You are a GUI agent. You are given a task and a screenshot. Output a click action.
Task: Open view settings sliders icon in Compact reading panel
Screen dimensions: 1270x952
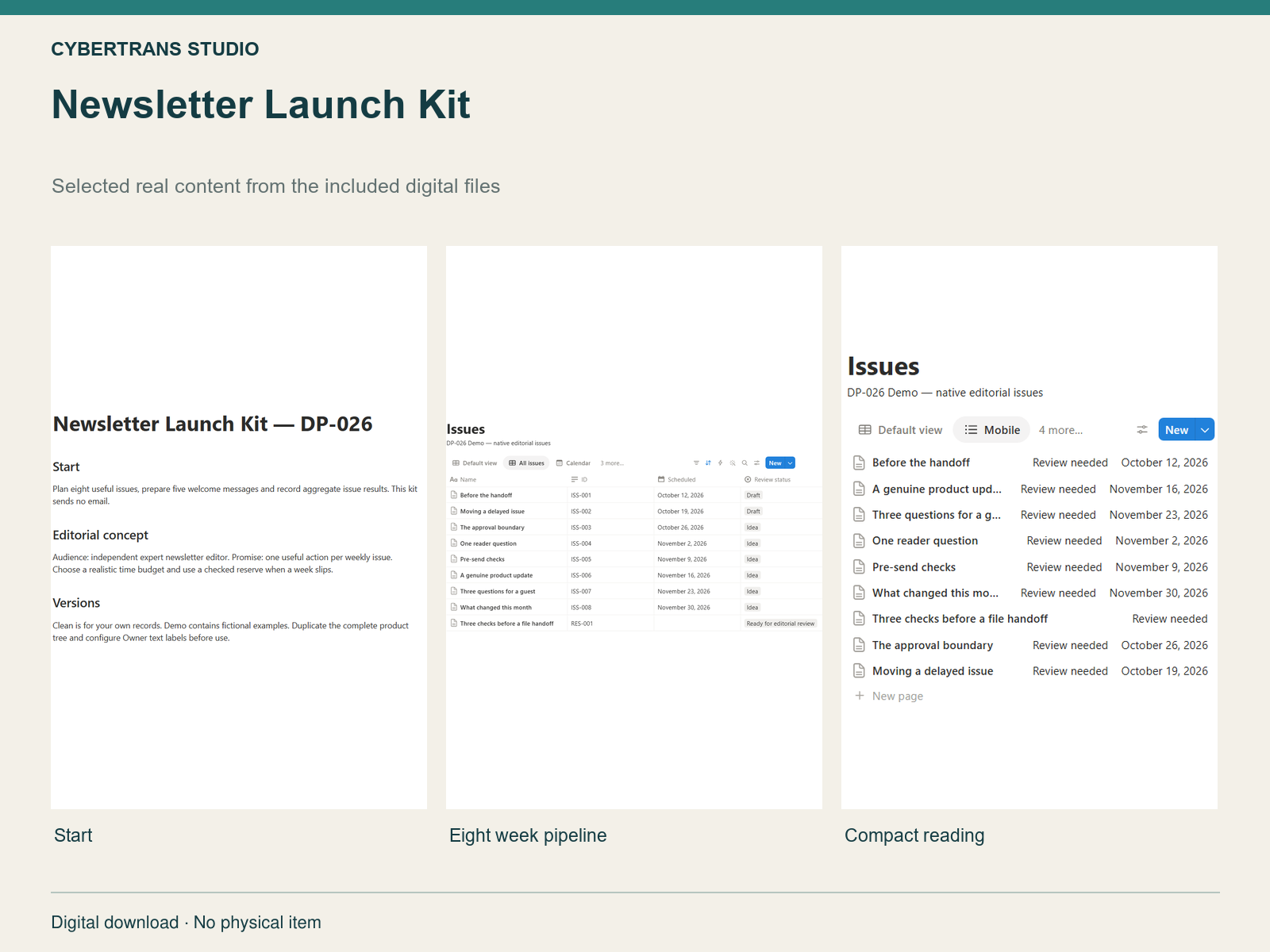point(1142,430)
